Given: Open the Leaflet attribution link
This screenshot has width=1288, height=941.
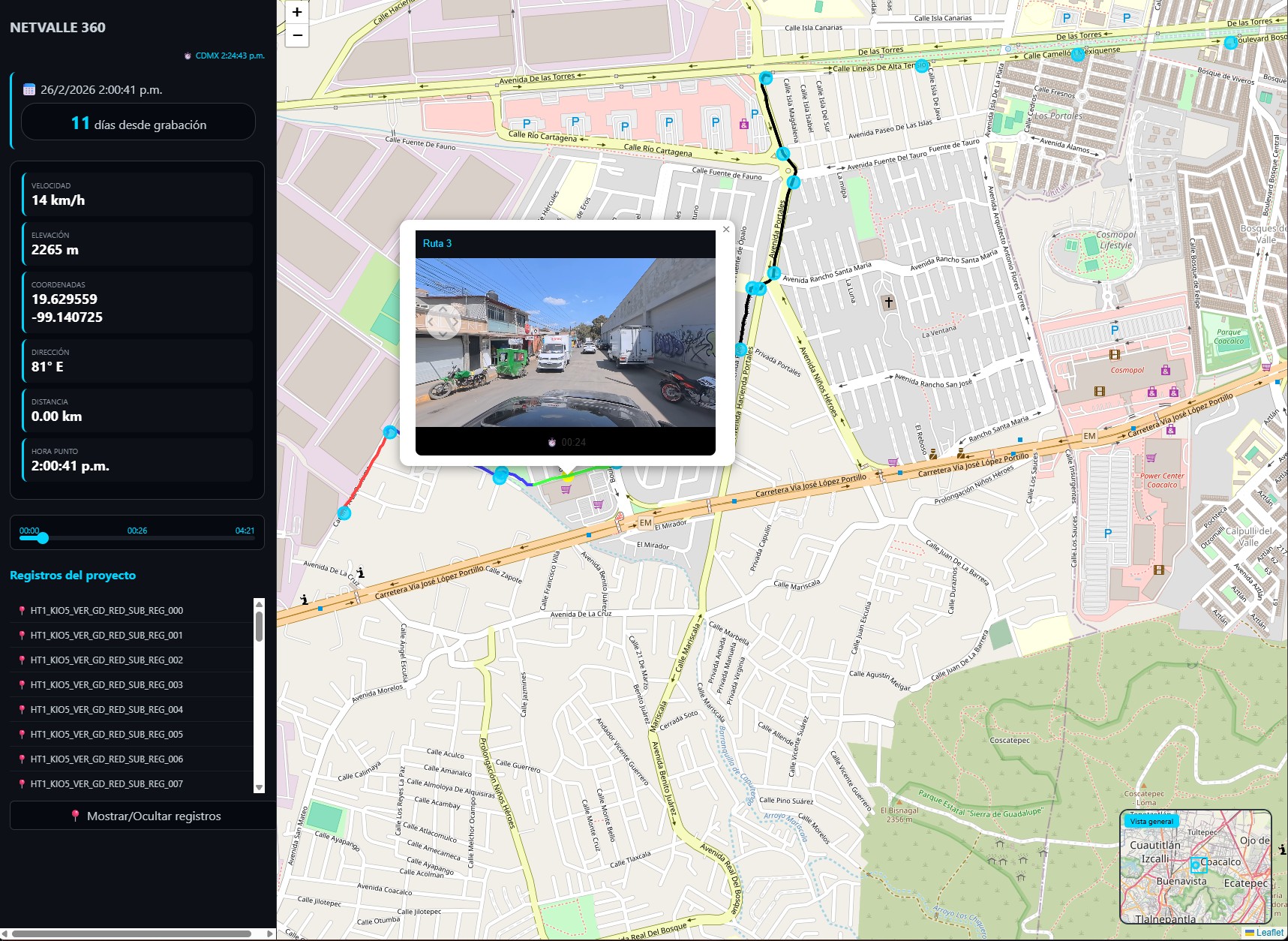Looking at the screenshot, I should (x=1269, y=933).
